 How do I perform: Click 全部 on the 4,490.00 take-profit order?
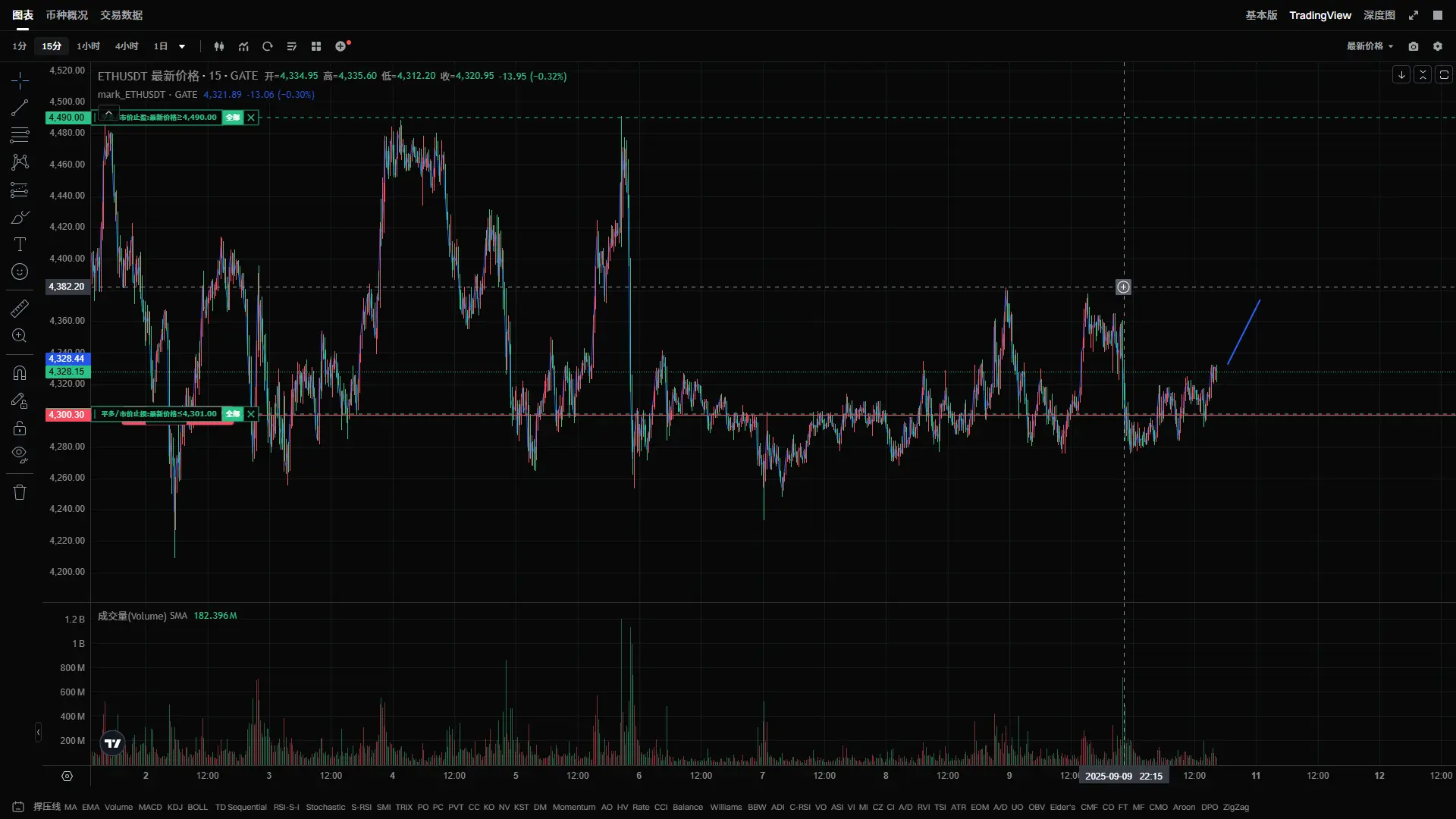pos(233,118)
